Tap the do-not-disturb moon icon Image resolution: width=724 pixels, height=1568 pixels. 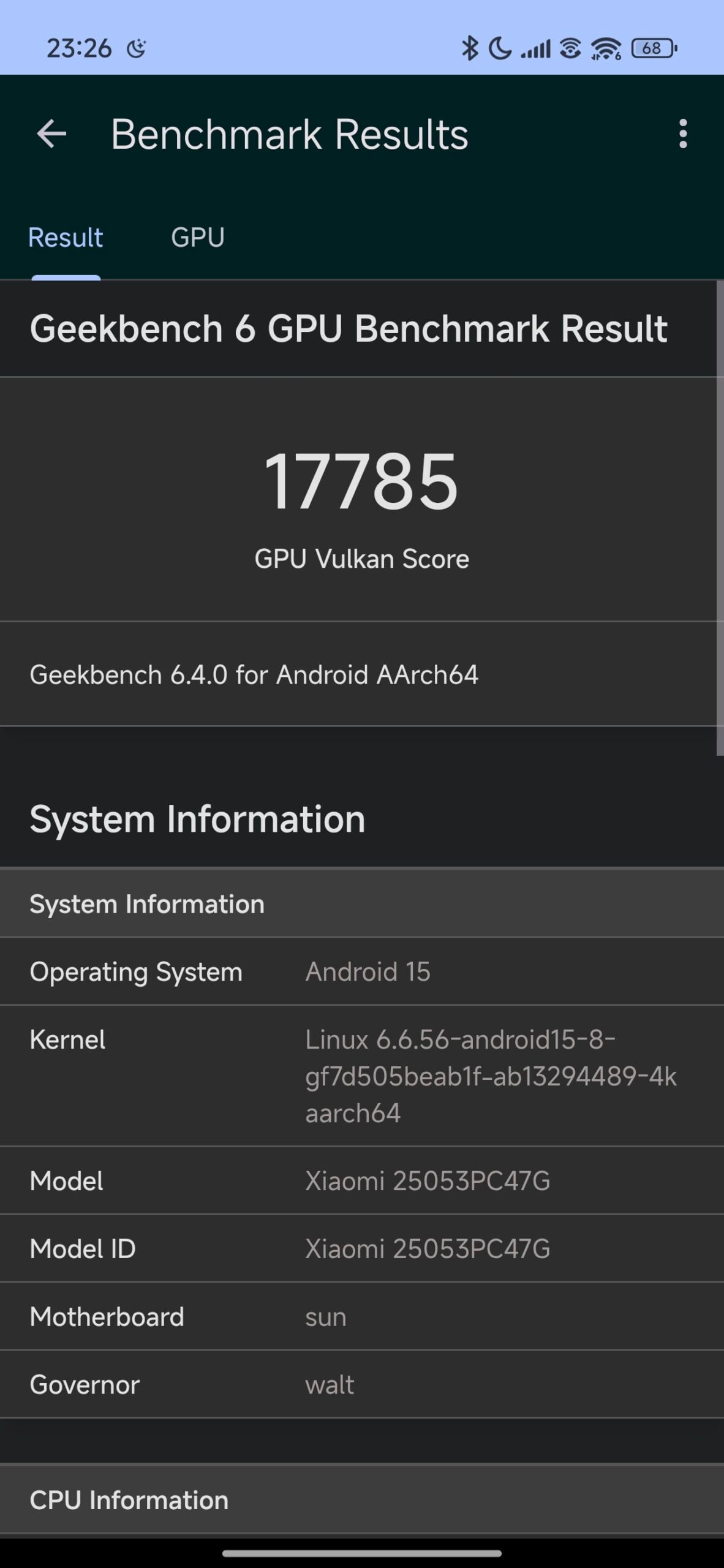tap(500, 48)
